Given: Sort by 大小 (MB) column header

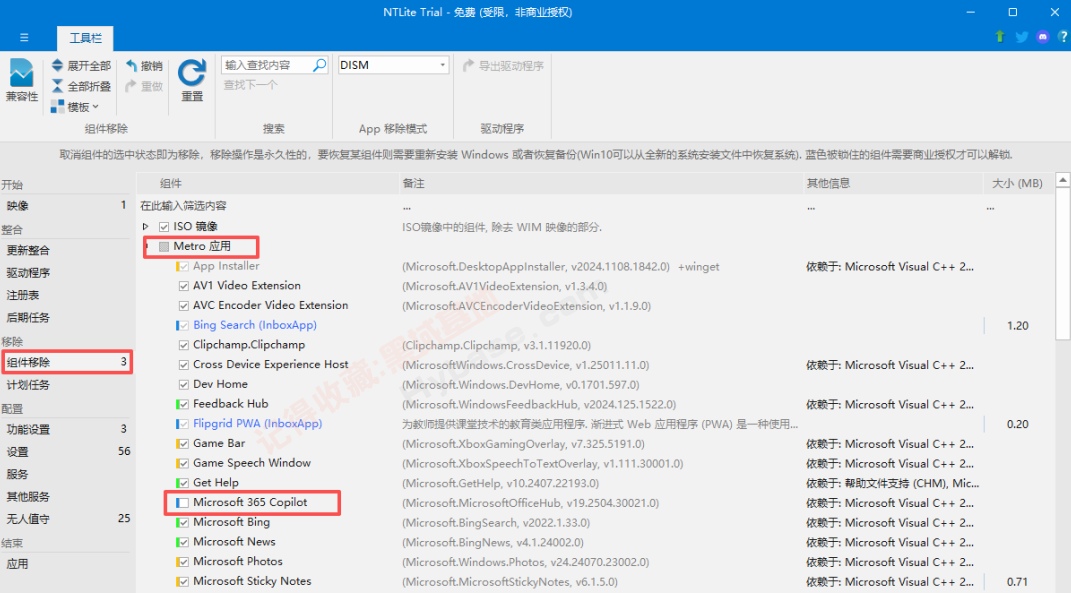Looking at the screenshot, I should tap(1017, 183).
